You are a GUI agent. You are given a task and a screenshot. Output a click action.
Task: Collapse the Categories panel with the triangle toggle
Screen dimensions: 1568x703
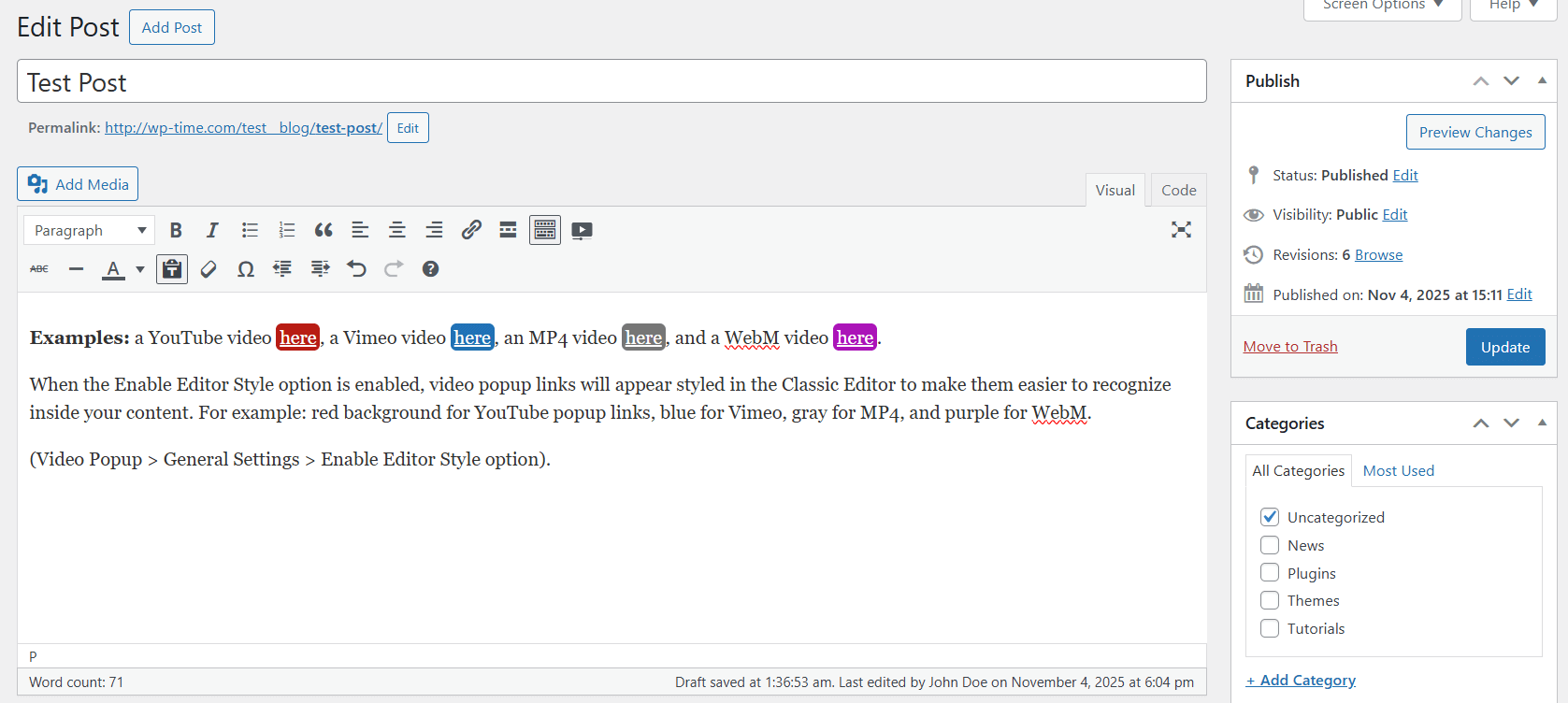pyautogui.click(x=1542, y=423)
